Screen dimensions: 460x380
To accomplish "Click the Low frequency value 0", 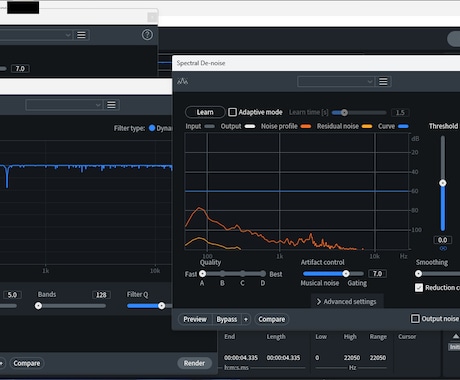I will (x=317, y=358).
